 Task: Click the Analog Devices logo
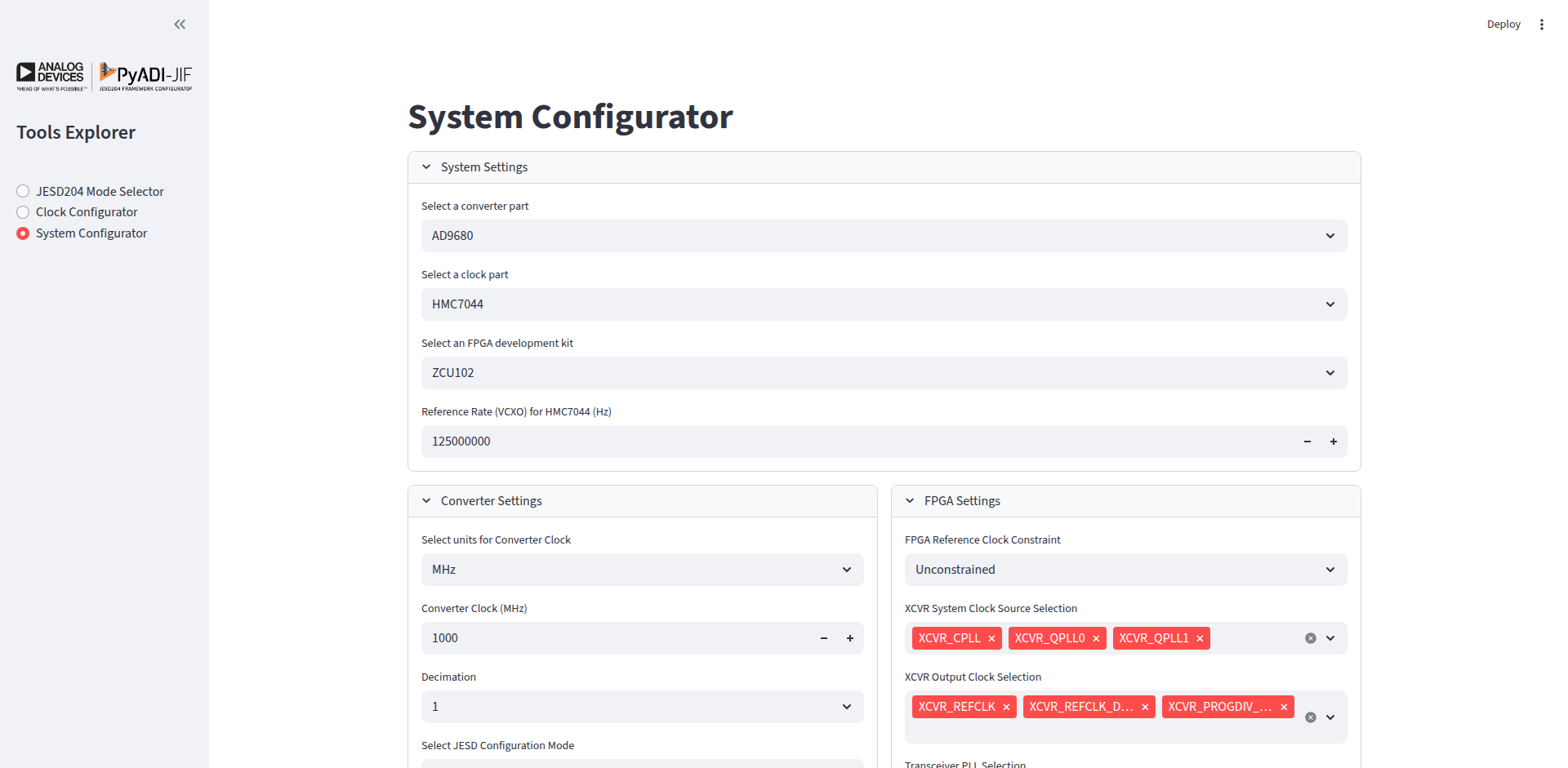click(51, 75)
